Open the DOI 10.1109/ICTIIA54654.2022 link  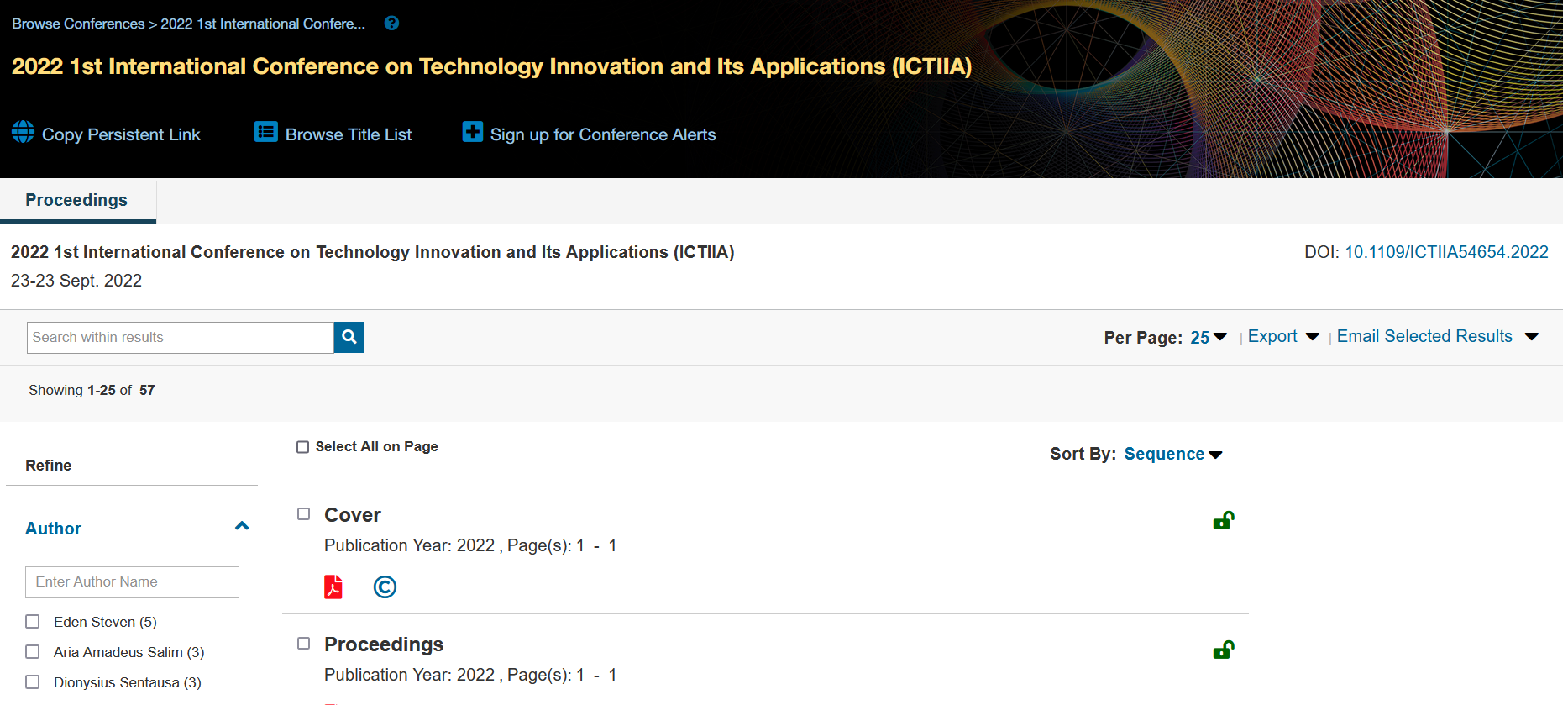1445,252
